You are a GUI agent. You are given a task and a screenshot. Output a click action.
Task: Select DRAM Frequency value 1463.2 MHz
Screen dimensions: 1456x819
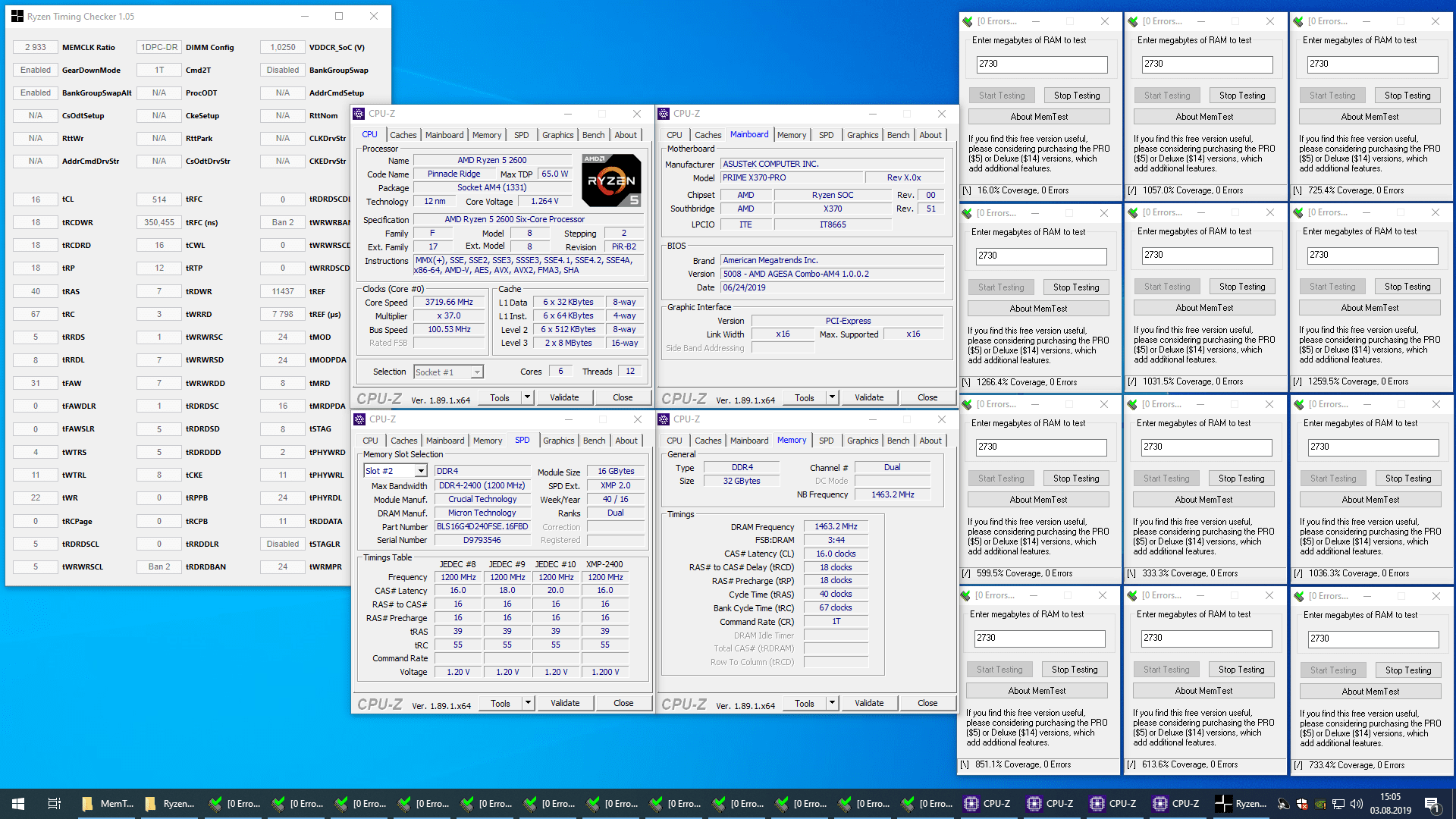pyautogui.click(x=836, y=526)
